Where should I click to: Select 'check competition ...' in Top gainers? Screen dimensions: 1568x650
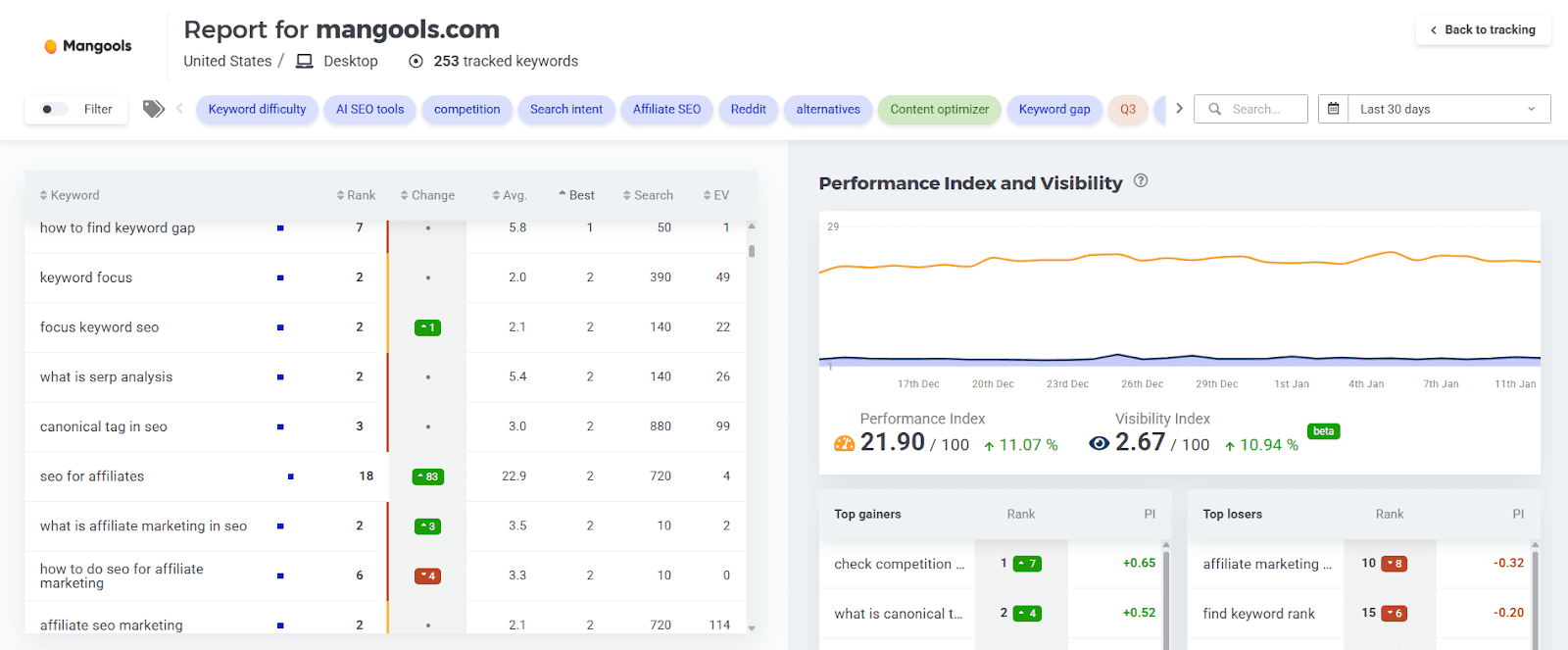[900, 564]
